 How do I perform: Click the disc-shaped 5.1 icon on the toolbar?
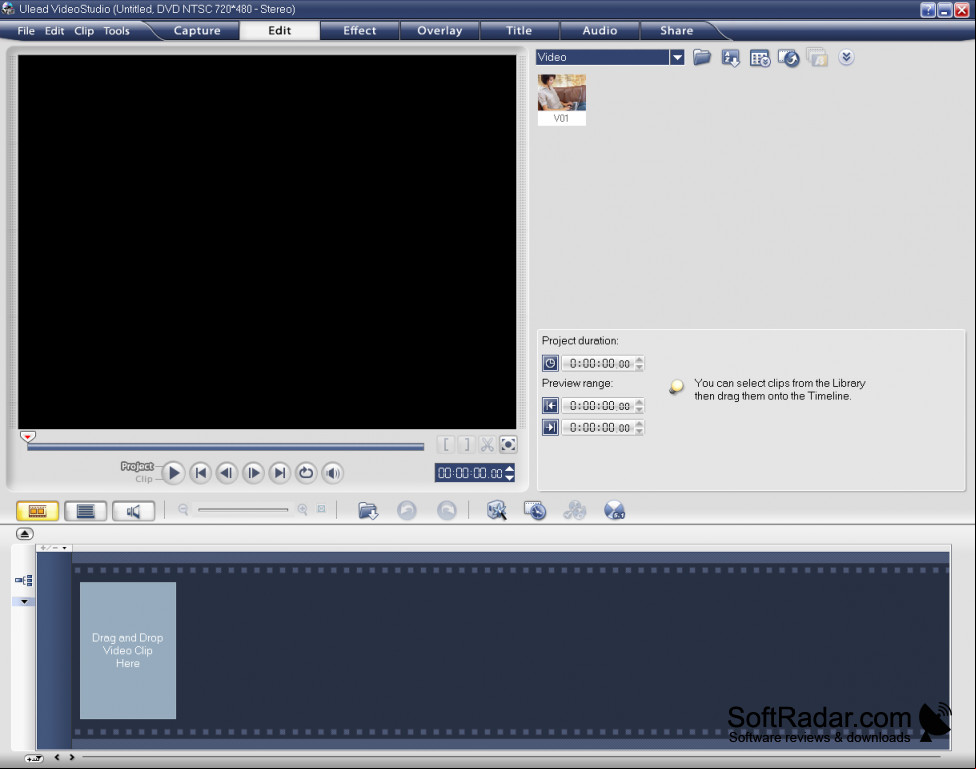point(614,511)
